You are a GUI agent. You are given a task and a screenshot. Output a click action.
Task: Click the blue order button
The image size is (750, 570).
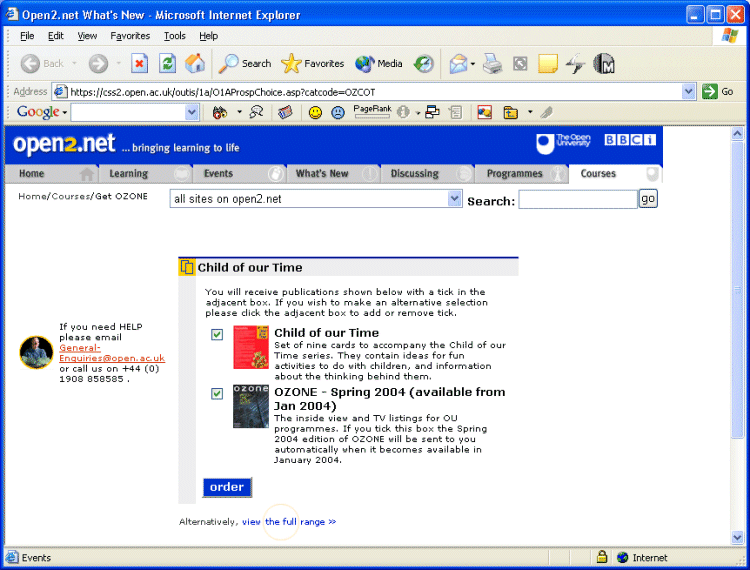click(x=227, y=487)
